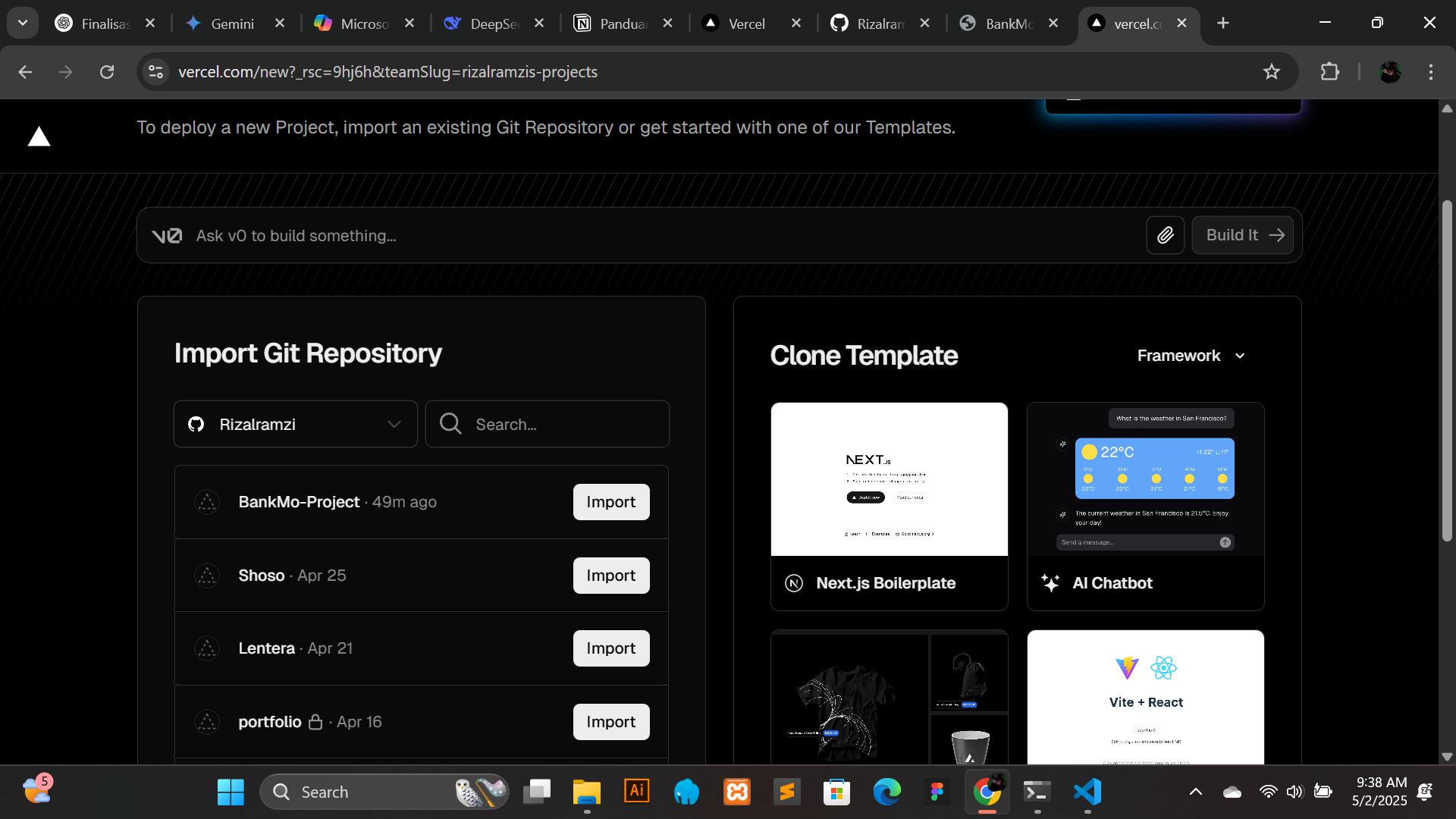Open the tab search dropdown arrow
Image resolution: width=1456 pixels, height=819 pixels.
(x=23, y=24)
